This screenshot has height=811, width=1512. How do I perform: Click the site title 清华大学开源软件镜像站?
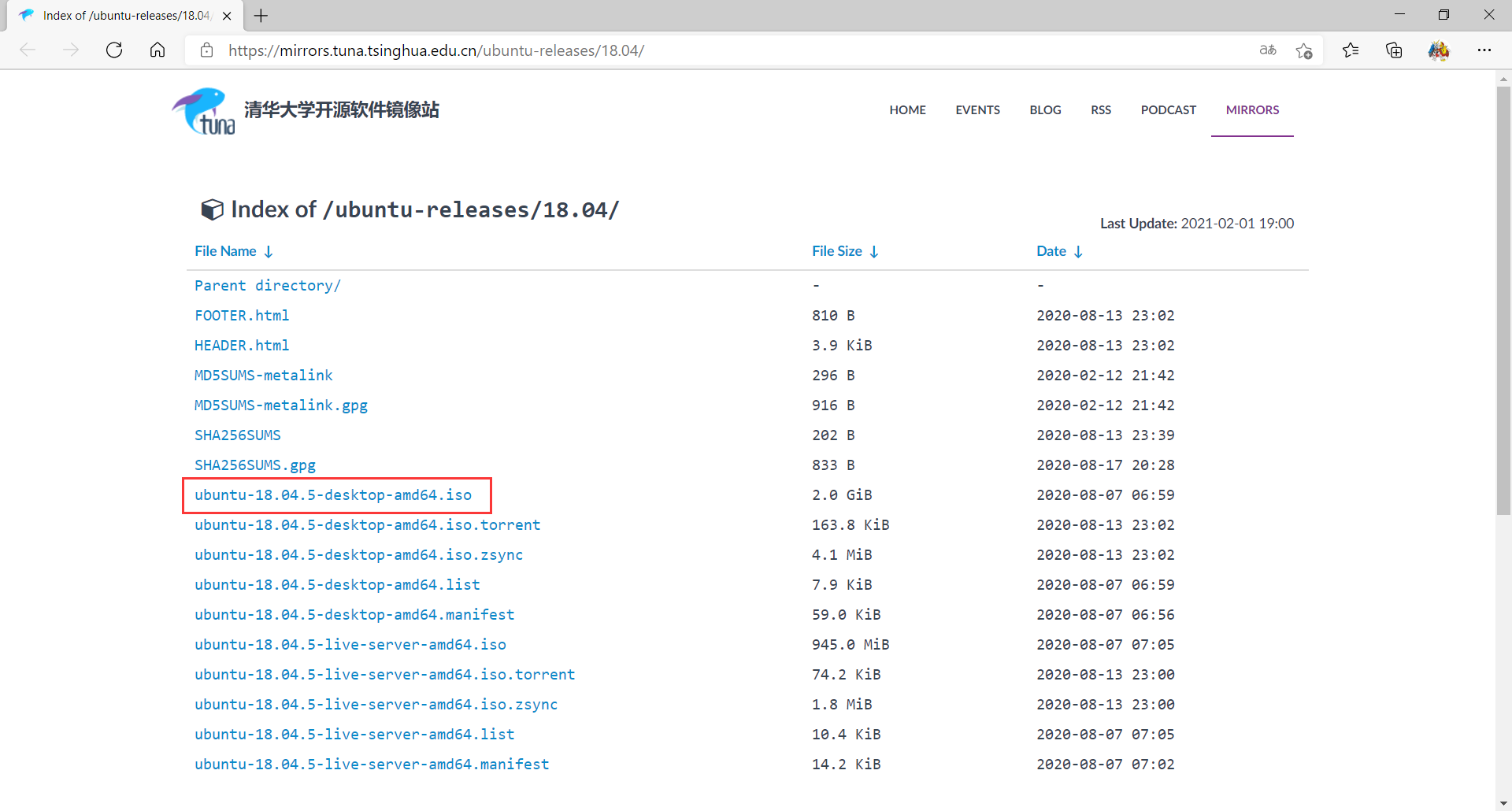[342, 110]
